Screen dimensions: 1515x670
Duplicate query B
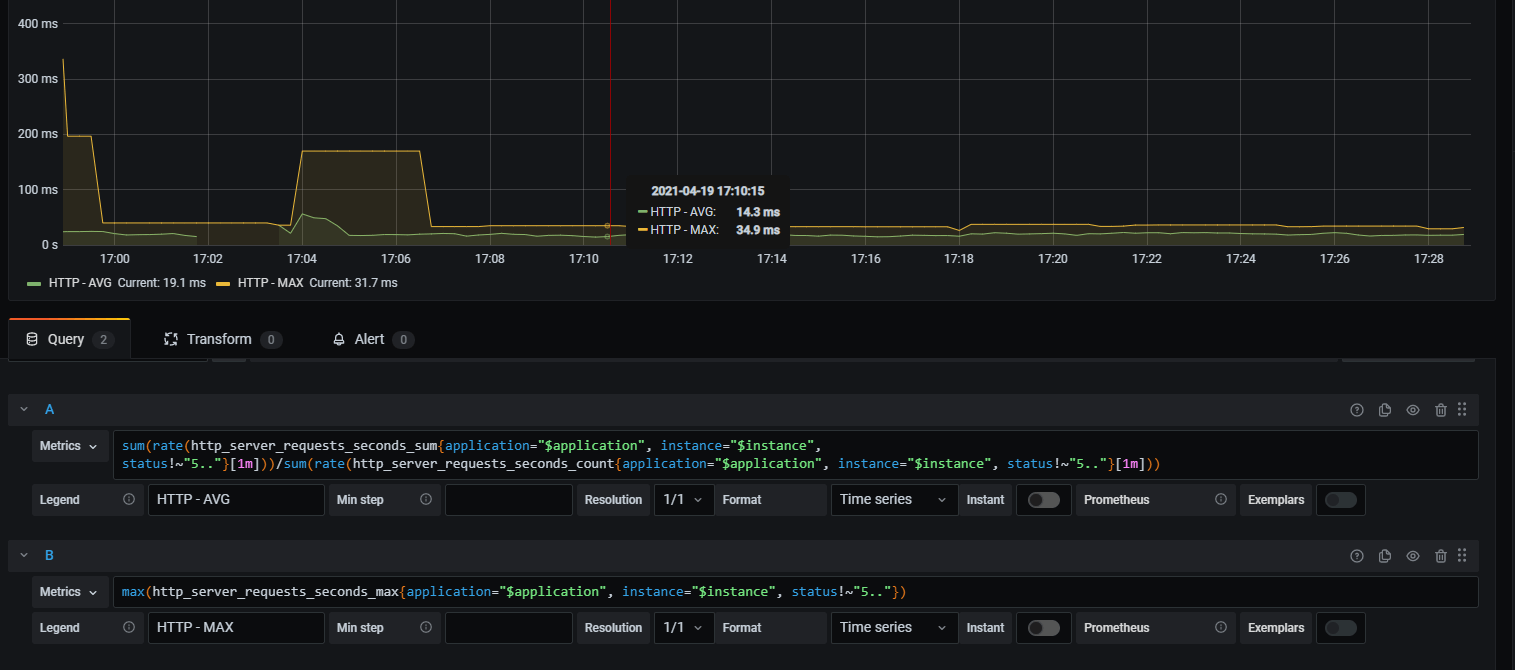1385,556
